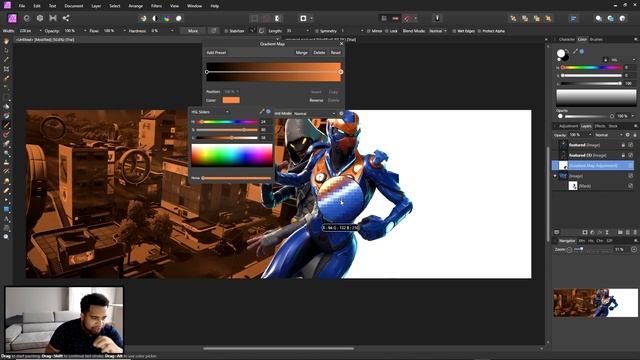Open the Gradient Map dialog Blend Mode dropdown
Viewport: 640px width, 360px height.
point(314,113)
